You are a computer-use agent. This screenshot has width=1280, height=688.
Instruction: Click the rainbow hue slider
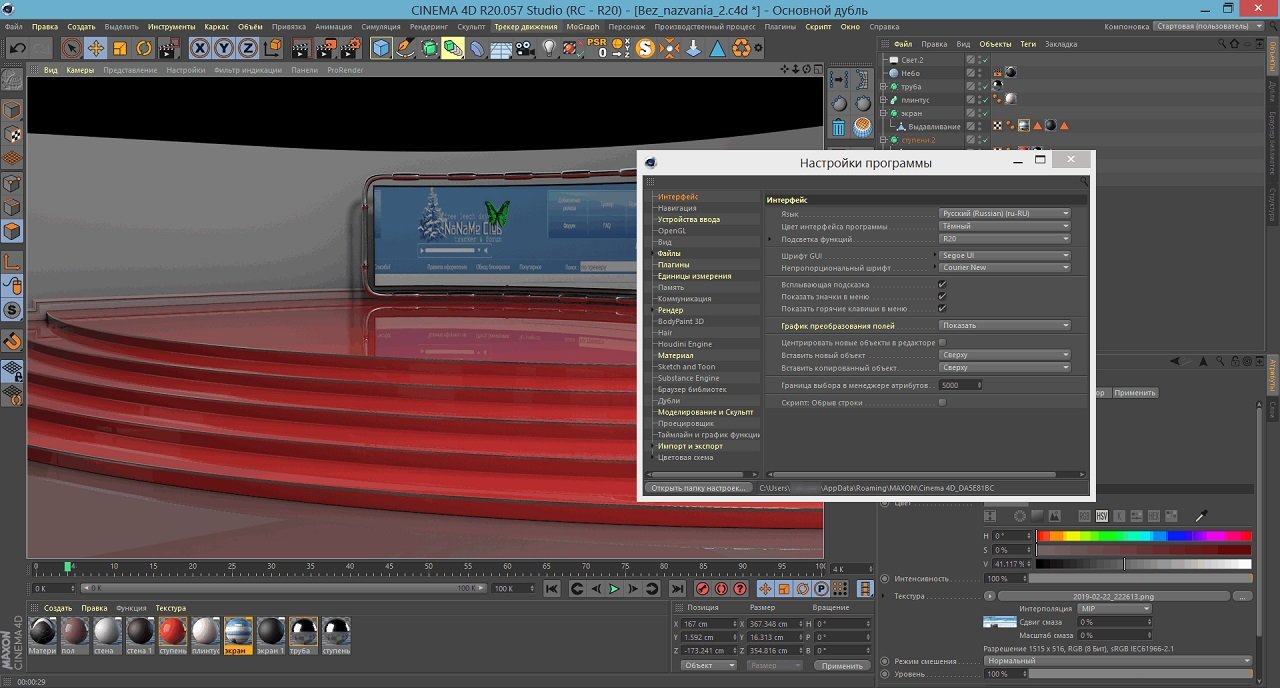(1143, 536)
